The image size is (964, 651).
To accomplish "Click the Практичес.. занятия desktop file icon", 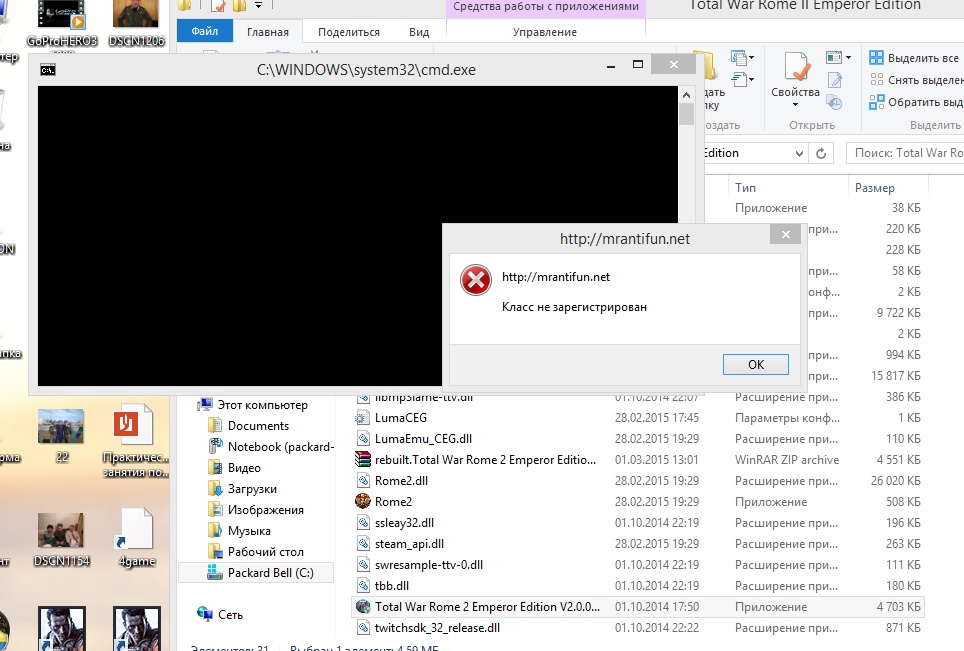I will click(133, 424).
